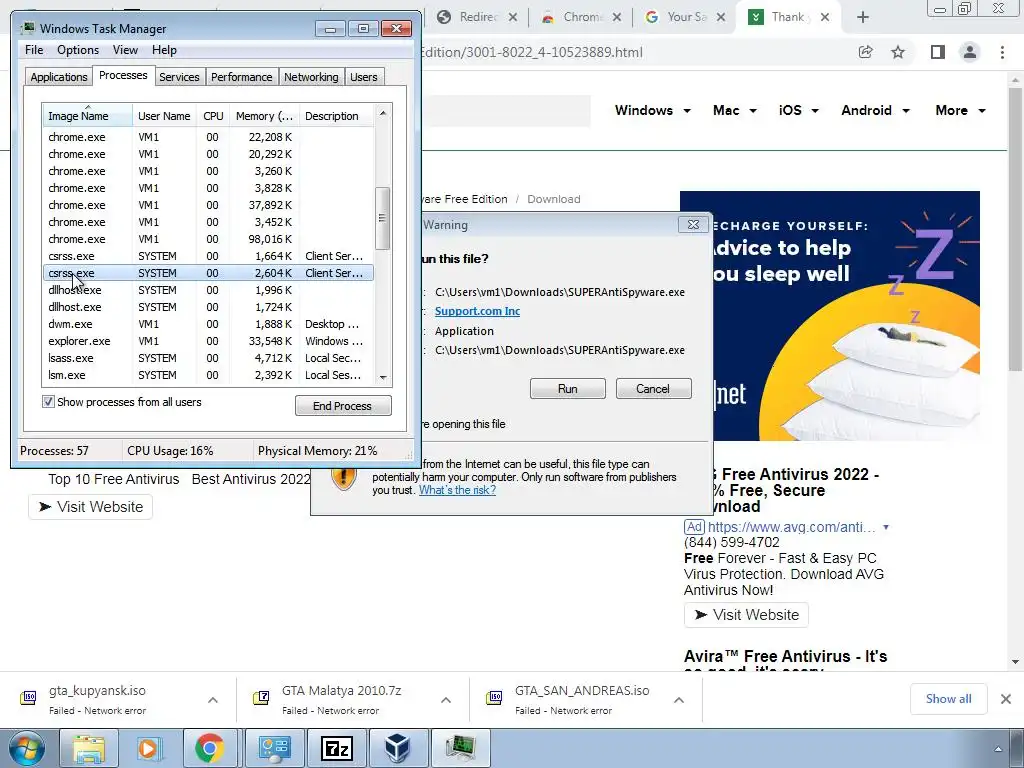Select explorer.exe process row

tap(208, 341)
